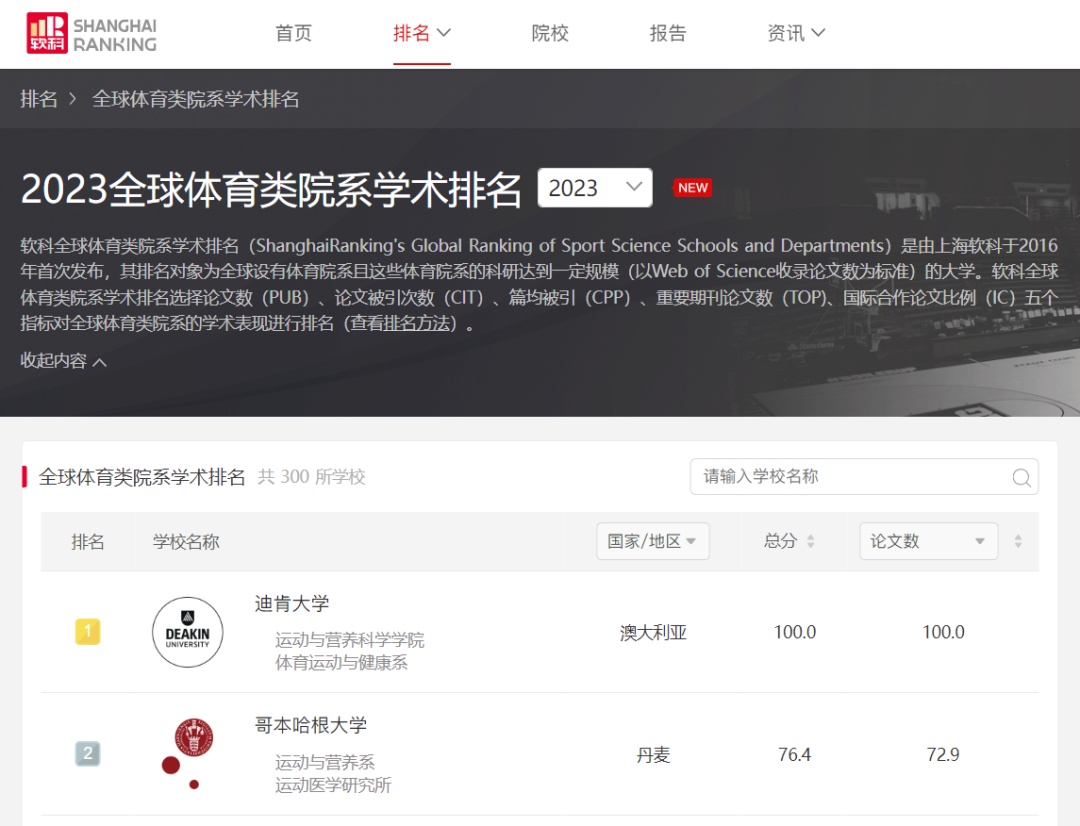Expand the 排名 navigation menu
The height and width of the screenshot is (826, 1080).
(422, 33)
